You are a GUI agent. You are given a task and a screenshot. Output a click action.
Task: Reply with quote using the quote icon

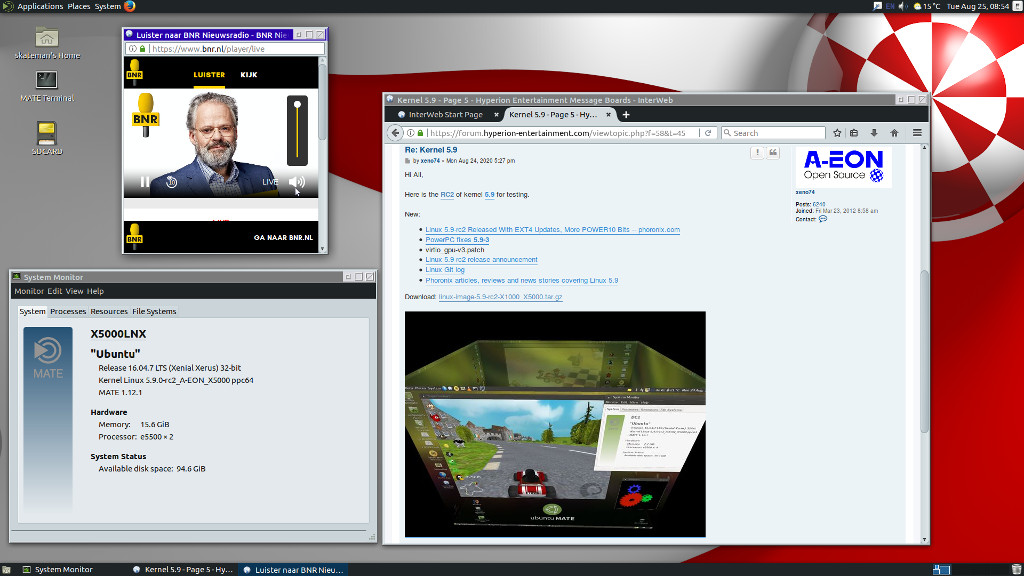coord(773,153)
